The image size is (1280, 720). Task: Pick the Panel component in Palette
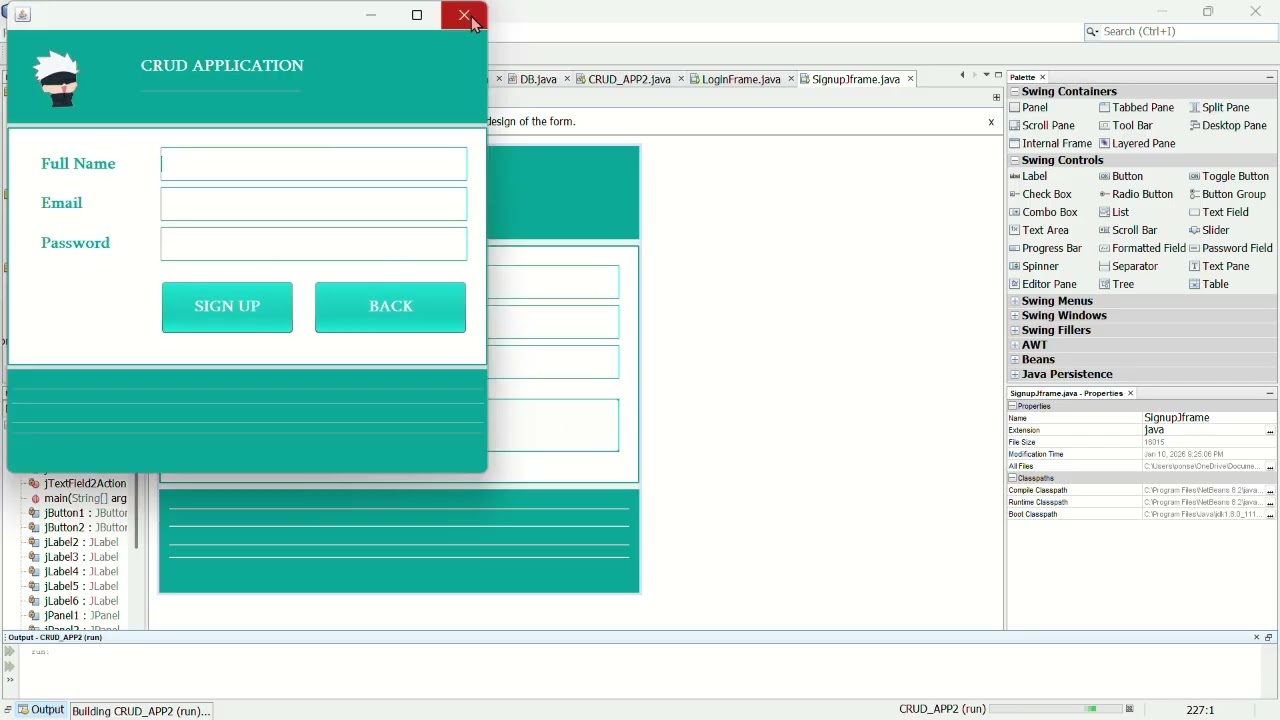pos(1029,108)
